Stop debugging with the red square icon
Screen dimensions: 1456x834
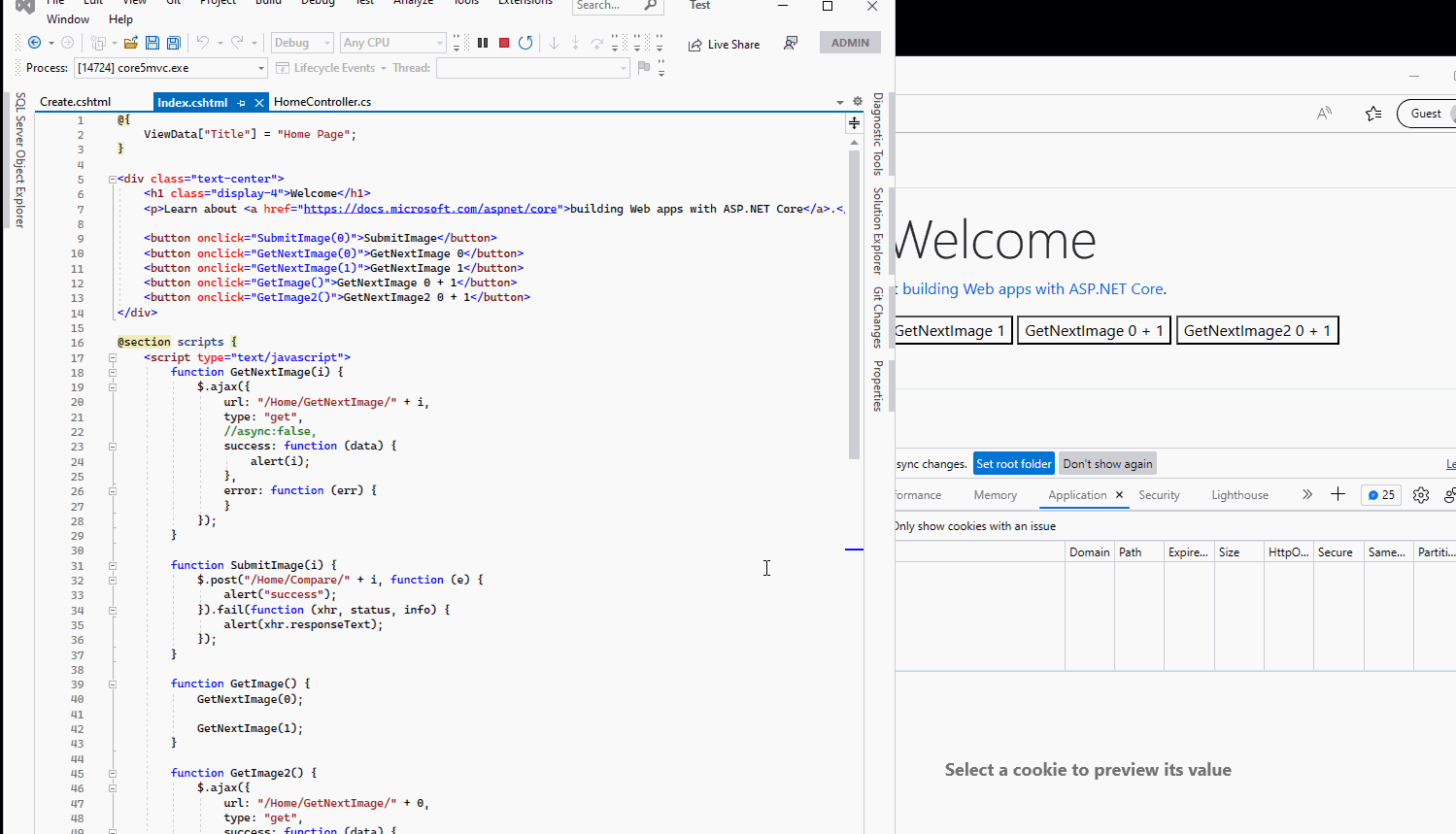point(504,43)
